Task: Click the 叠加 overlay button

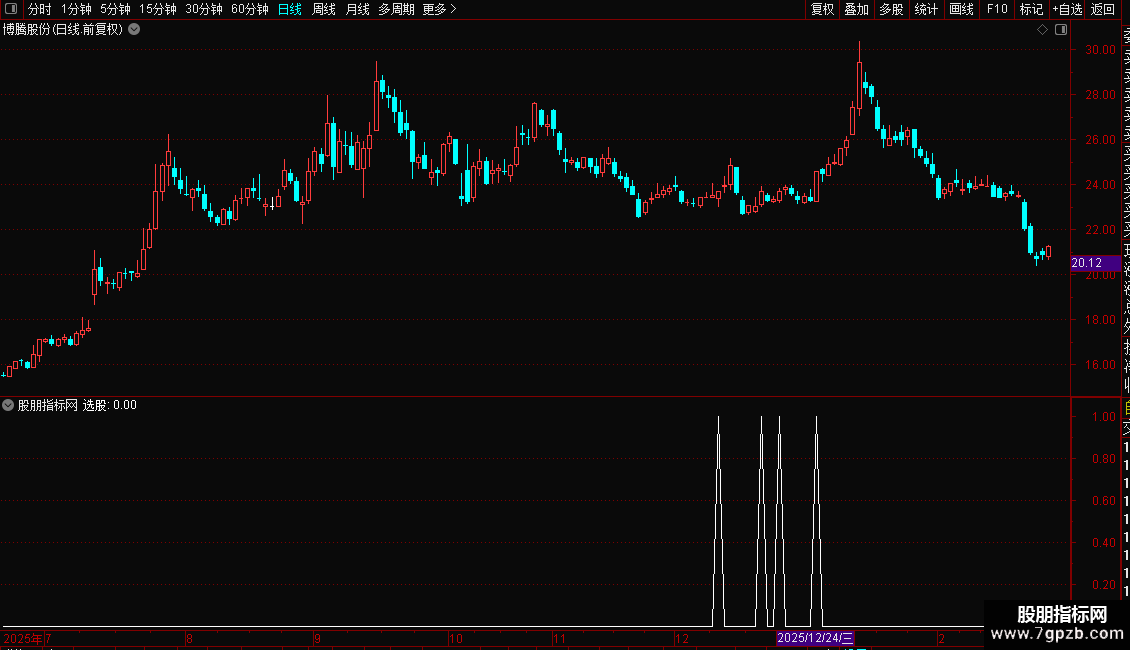Action: tap(857, 9)
